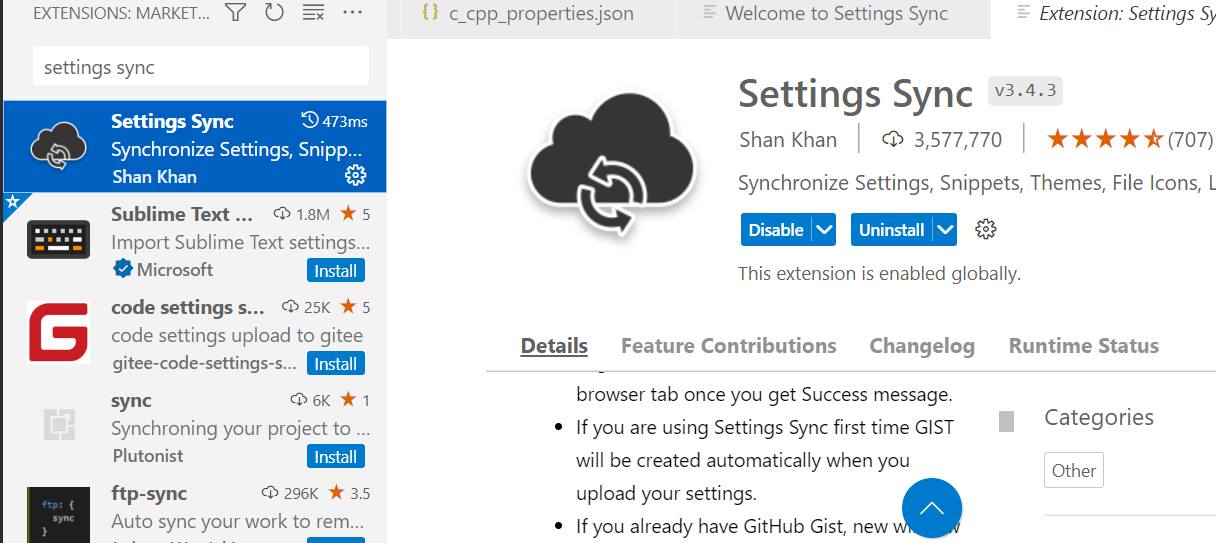
Task: Click the Other category tag
Action: 1074,470
